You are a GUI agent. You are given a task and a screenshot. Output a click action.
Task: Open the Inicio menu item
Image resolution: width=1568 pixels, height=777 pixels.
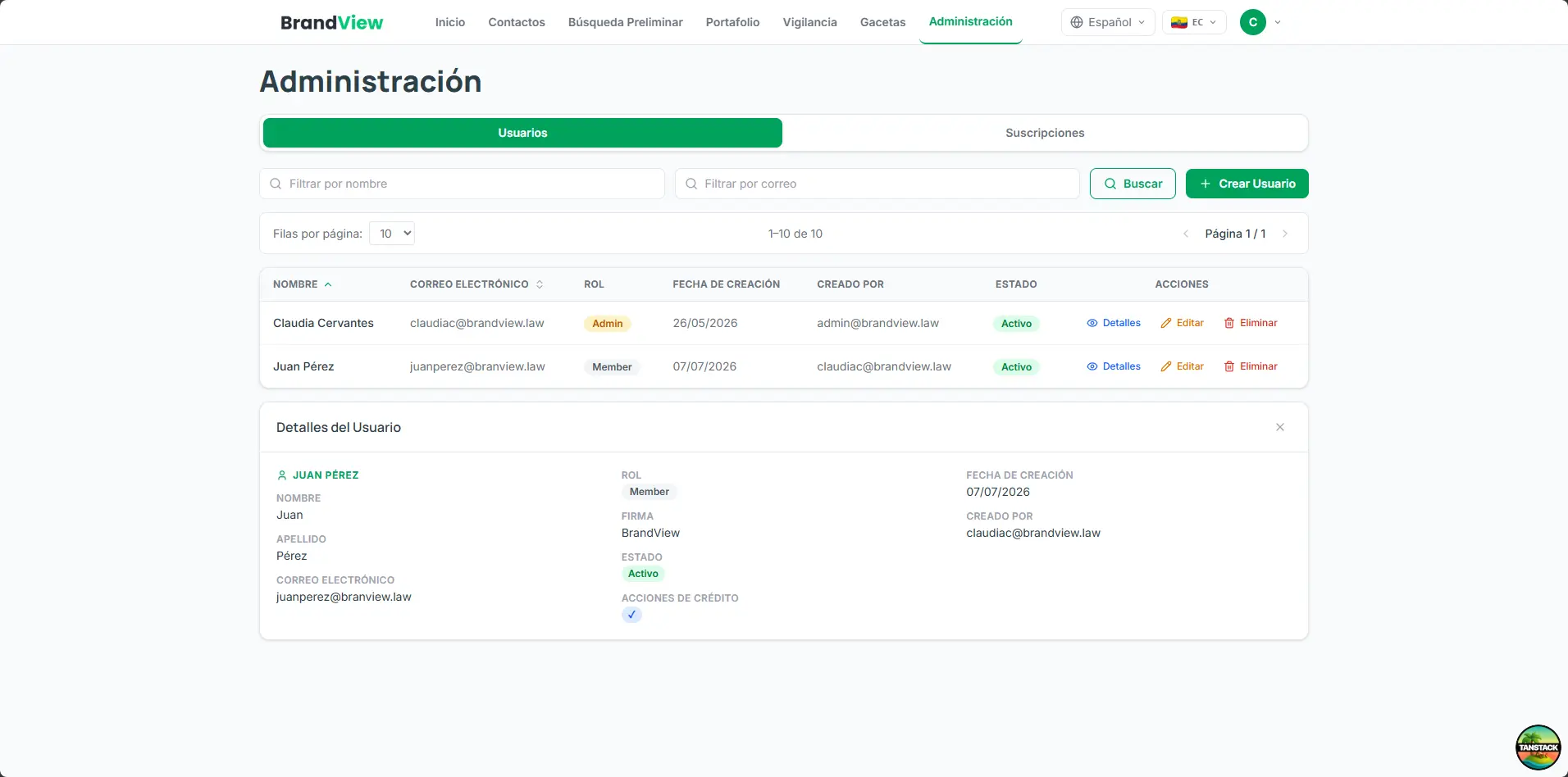point(450,22)
